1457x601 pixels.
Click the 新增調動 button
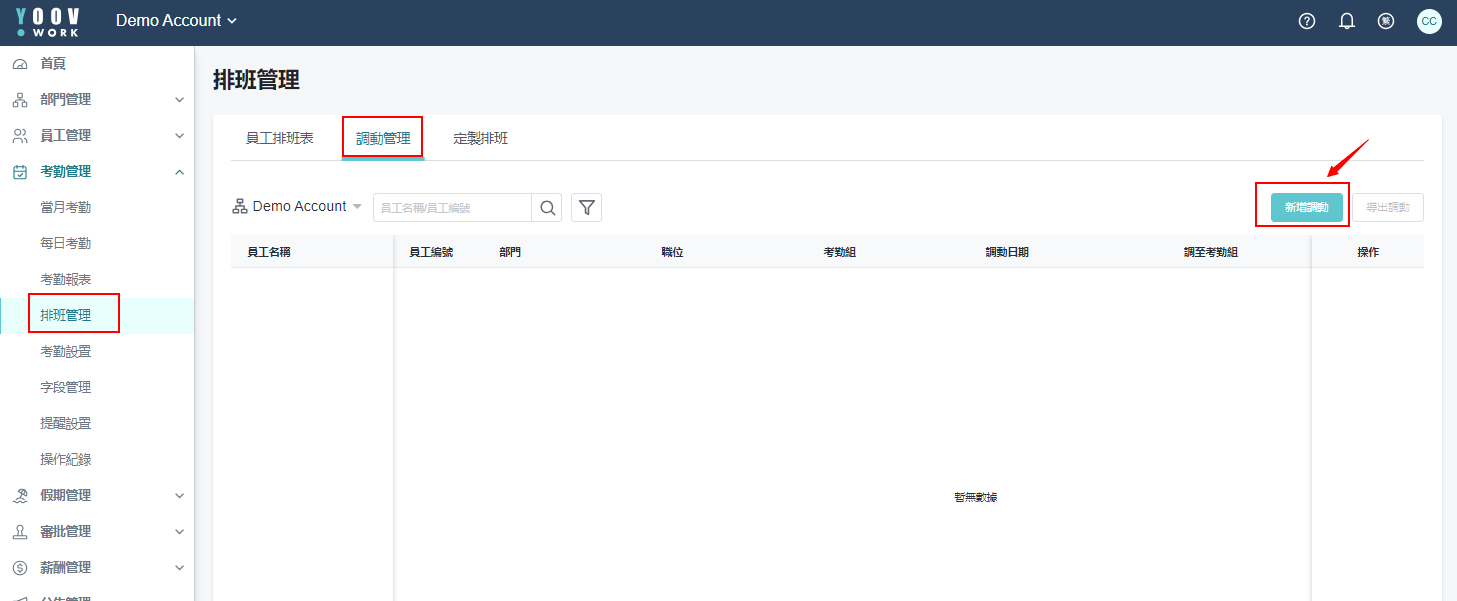[1306, 207]
